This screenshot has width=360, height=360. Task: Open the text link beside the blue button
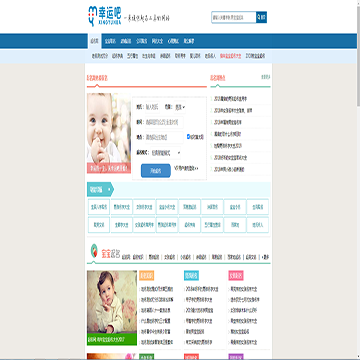click(186, 168)
